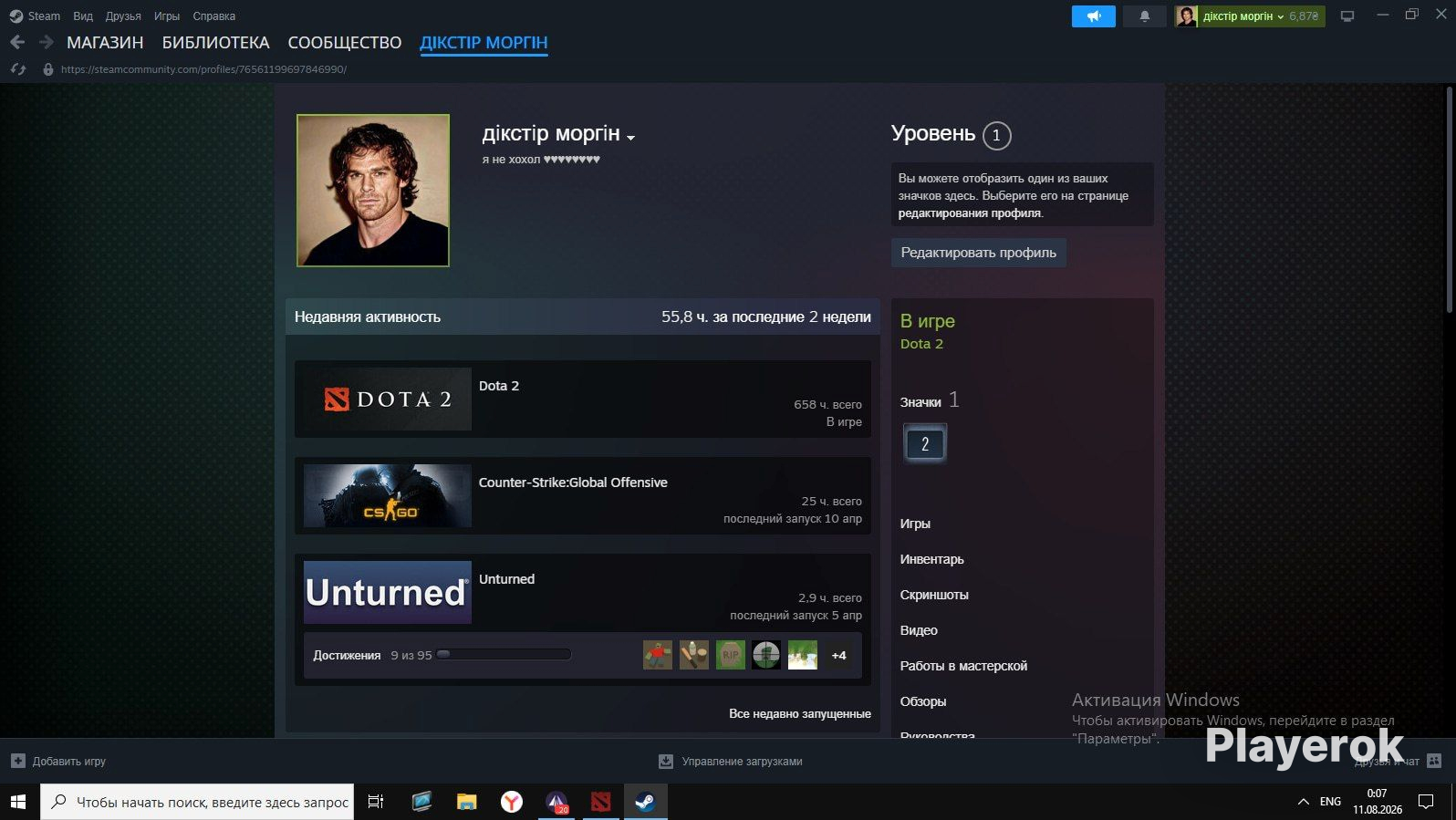Open the Друзья menu

tap(123, 16)
